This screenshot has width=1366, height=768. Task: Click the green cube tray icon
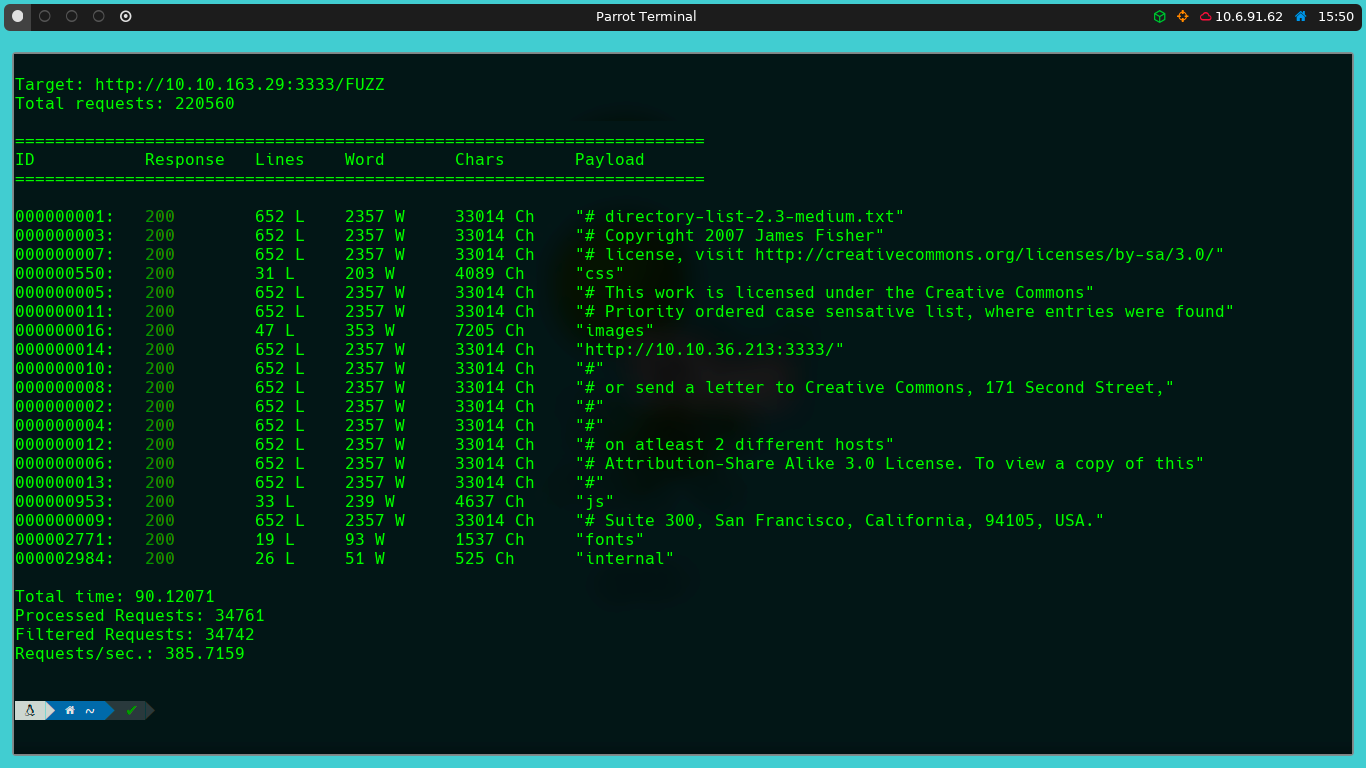(1159, 16)
